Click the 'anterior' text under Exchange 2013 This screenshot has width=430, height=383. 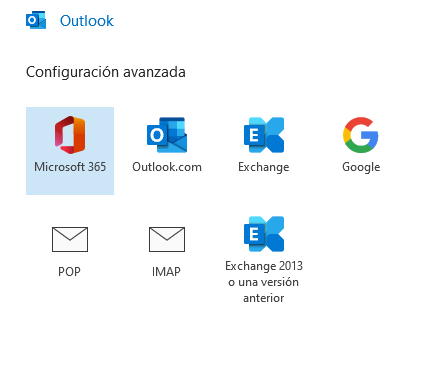pos(264,298)
